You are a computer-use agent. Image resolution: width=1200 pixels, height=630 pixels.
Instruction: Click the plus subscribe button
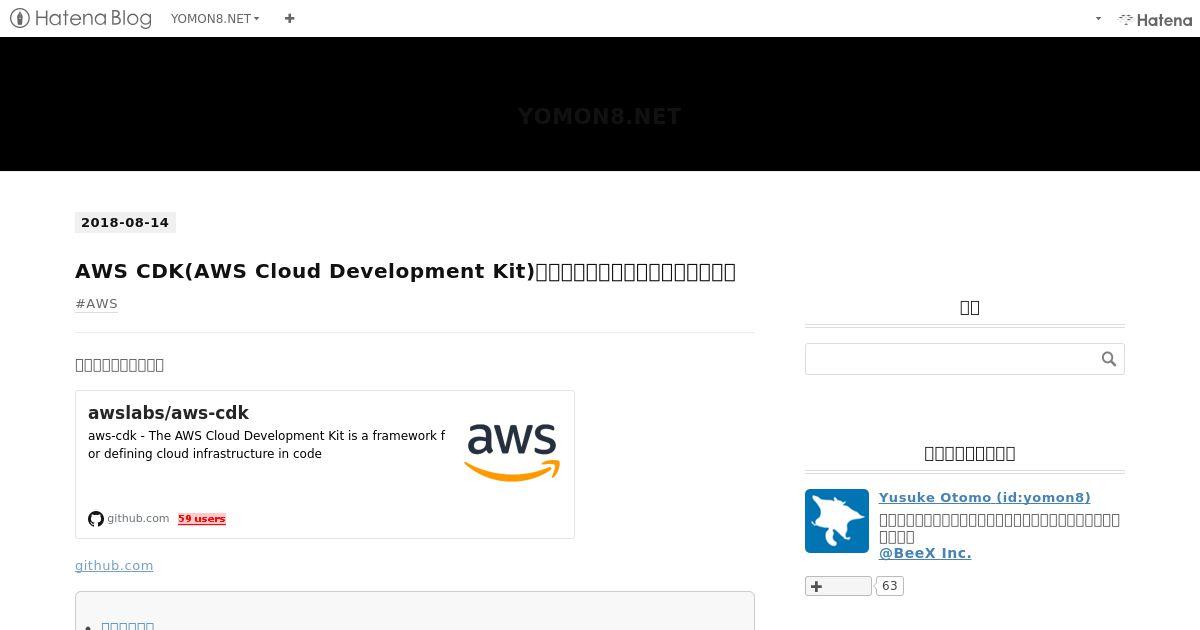click(x=838, y=586)
